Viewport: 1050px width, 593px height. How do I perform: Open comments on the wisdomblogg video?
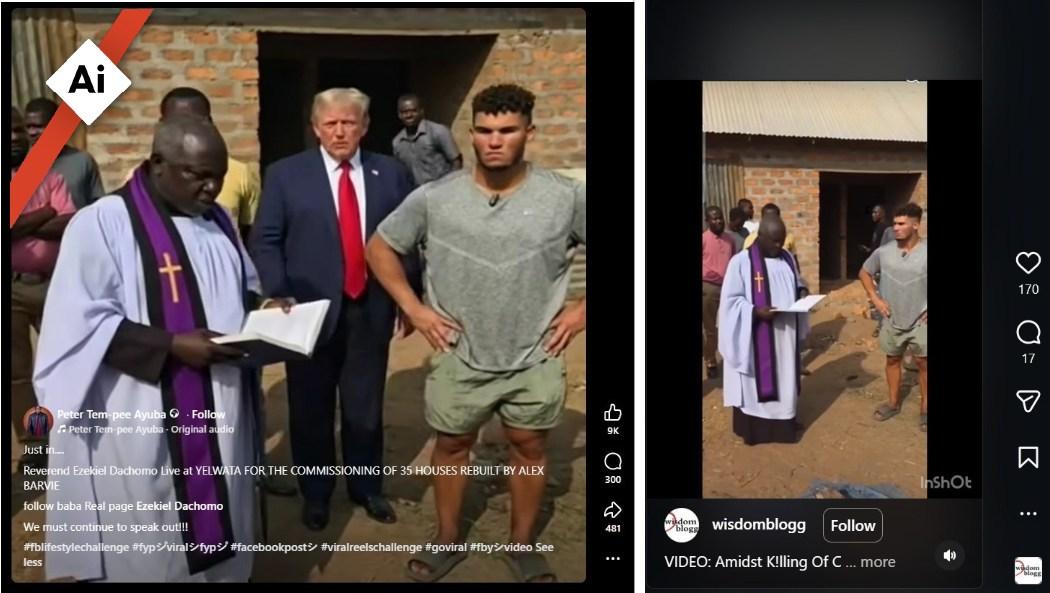click(x=1028, y=332)
